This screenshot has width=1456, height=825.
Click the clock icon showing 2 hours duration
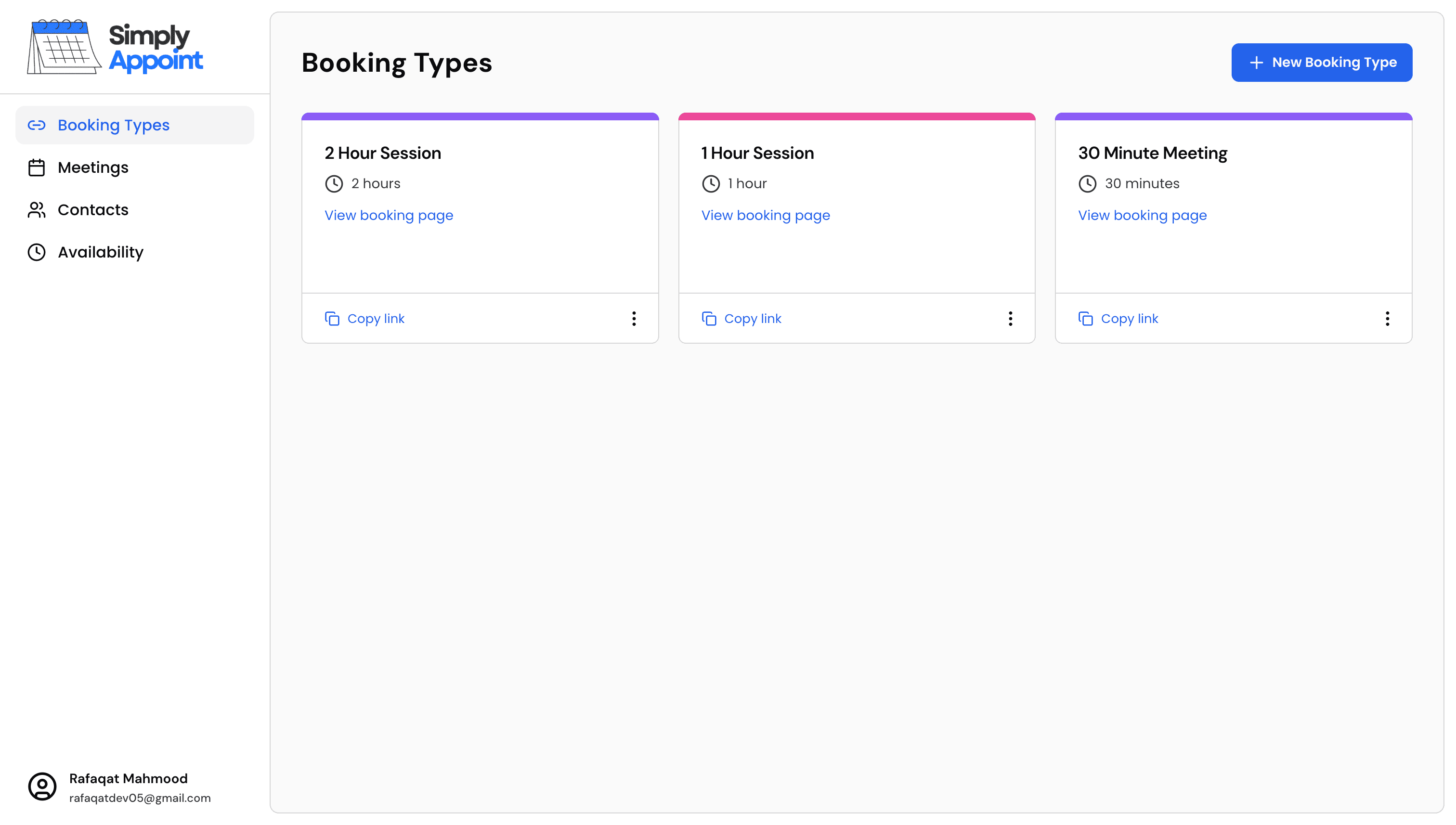[x=333, y=183]
